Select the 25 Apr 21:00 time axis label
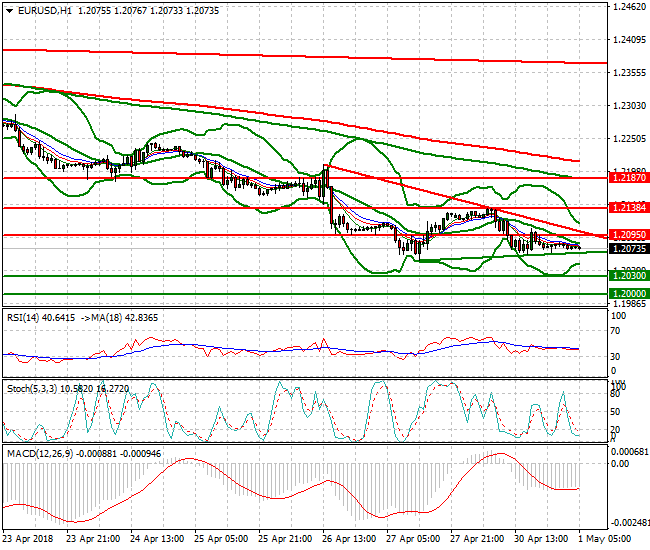Viewport: 650px width, 550px height. click(x=285, y=539)
